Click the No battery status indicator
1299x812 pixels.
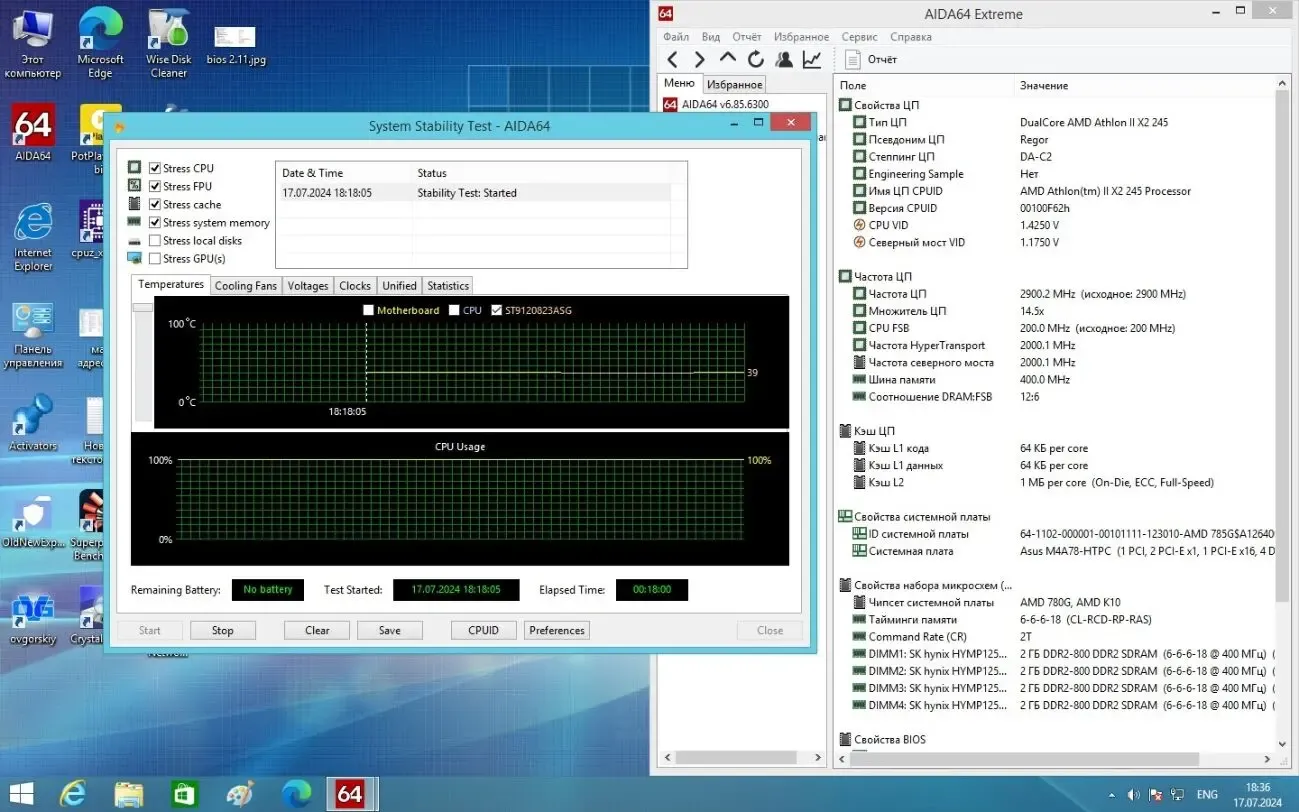[267, 589]
